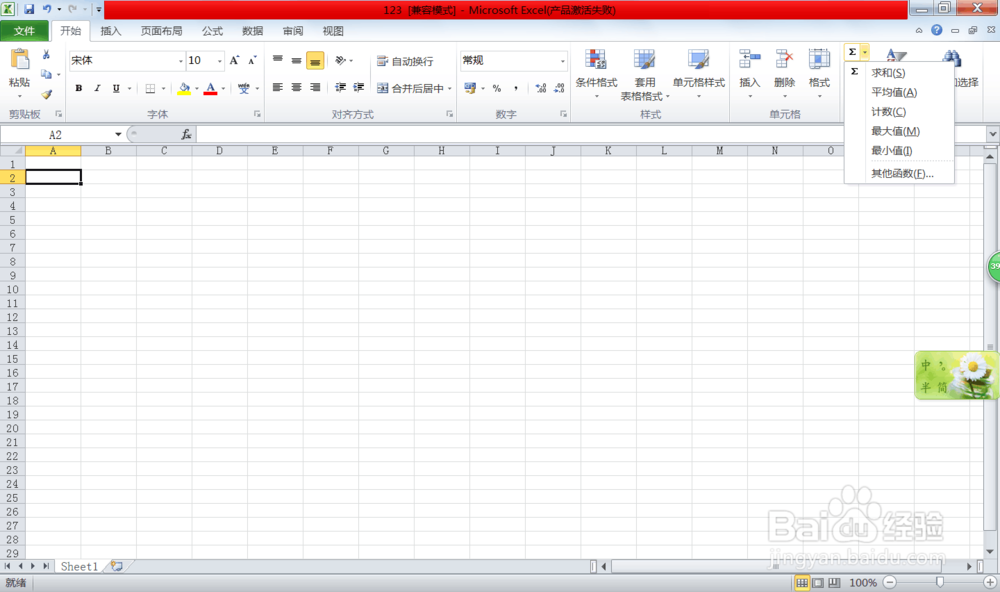
Task: Switch to Page Layout view in status bar
Action: click(818, 582)
